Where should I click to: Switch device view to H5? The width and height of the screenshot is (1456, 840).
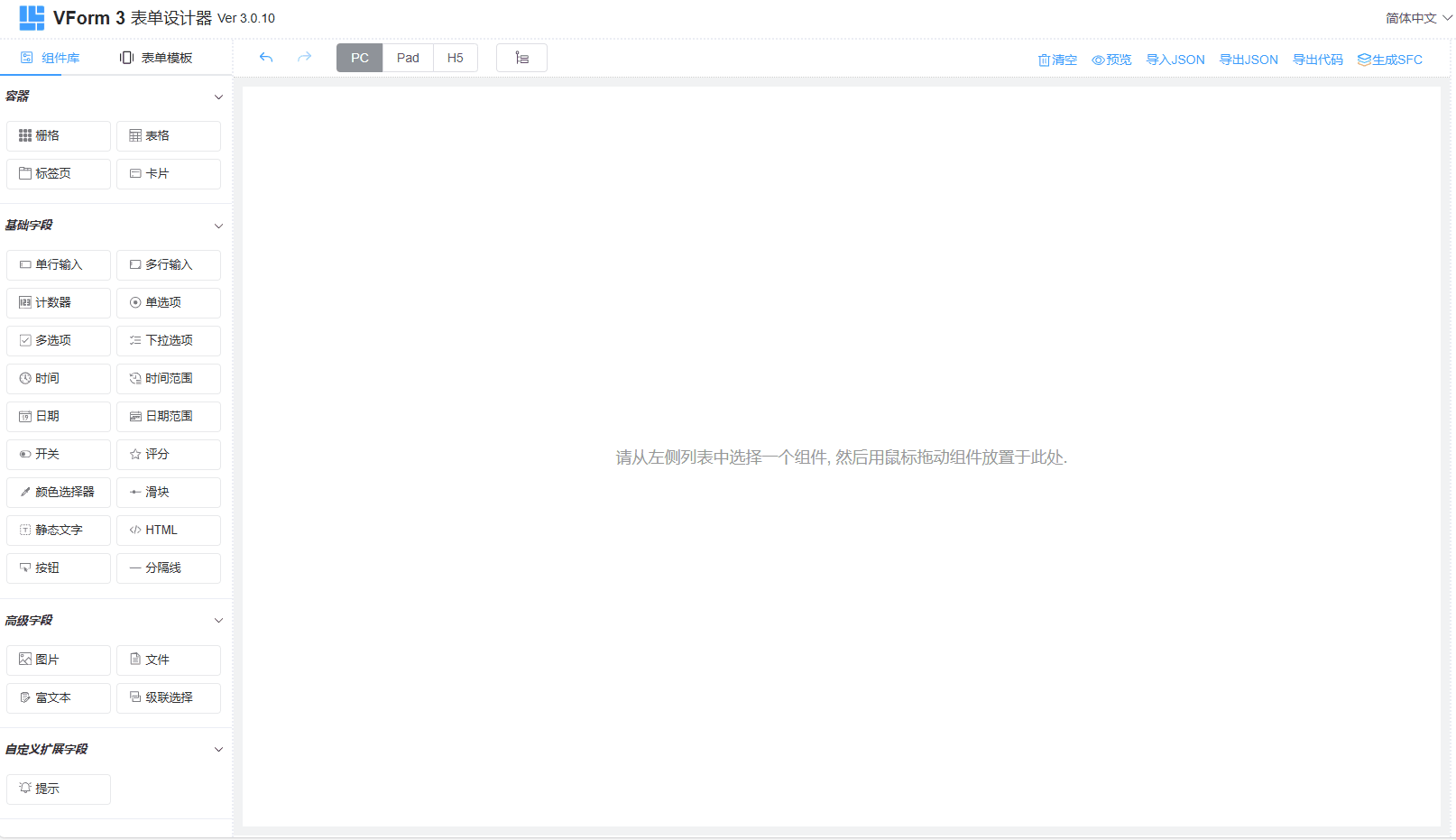pos(455,57)
